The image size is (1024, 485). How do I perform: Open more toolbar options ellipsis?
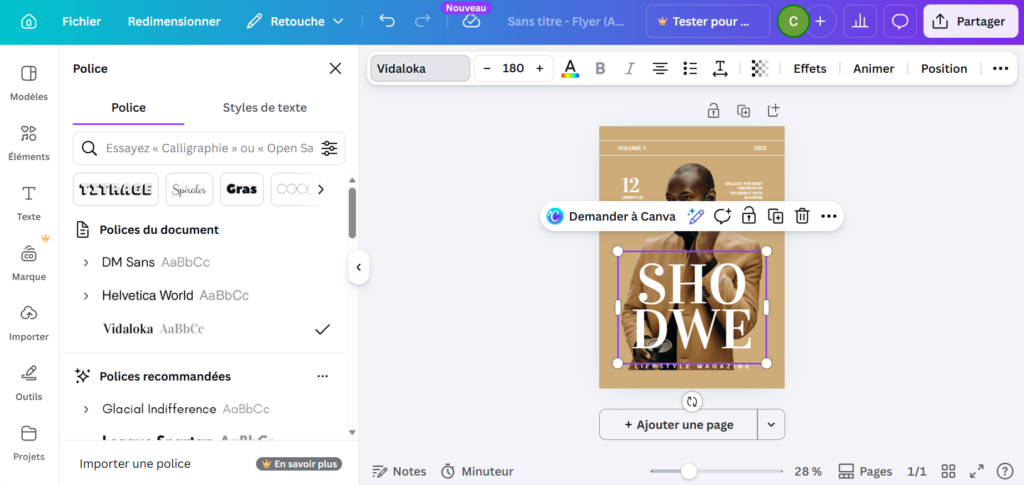point(1000,69)
